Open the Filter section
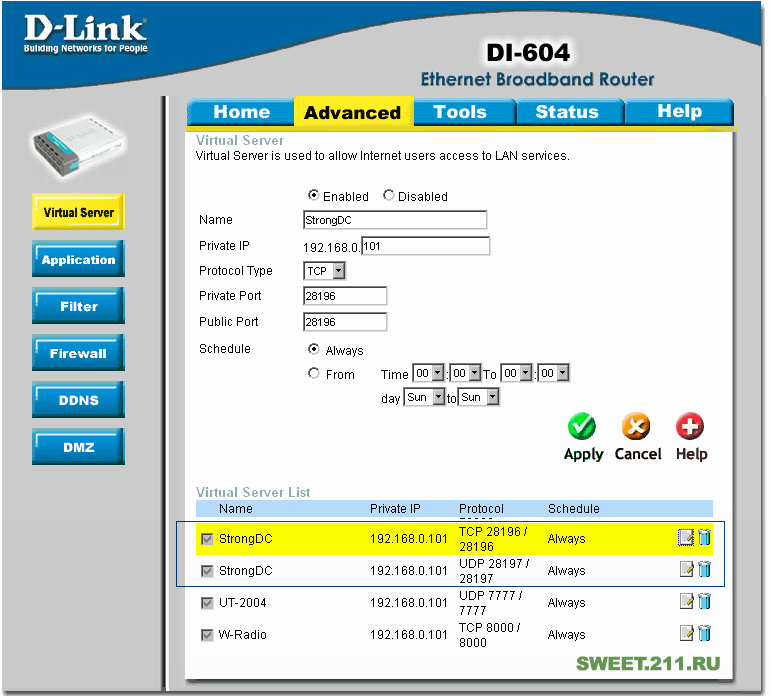Screen dimensions: 770x696 click(79, 306)
